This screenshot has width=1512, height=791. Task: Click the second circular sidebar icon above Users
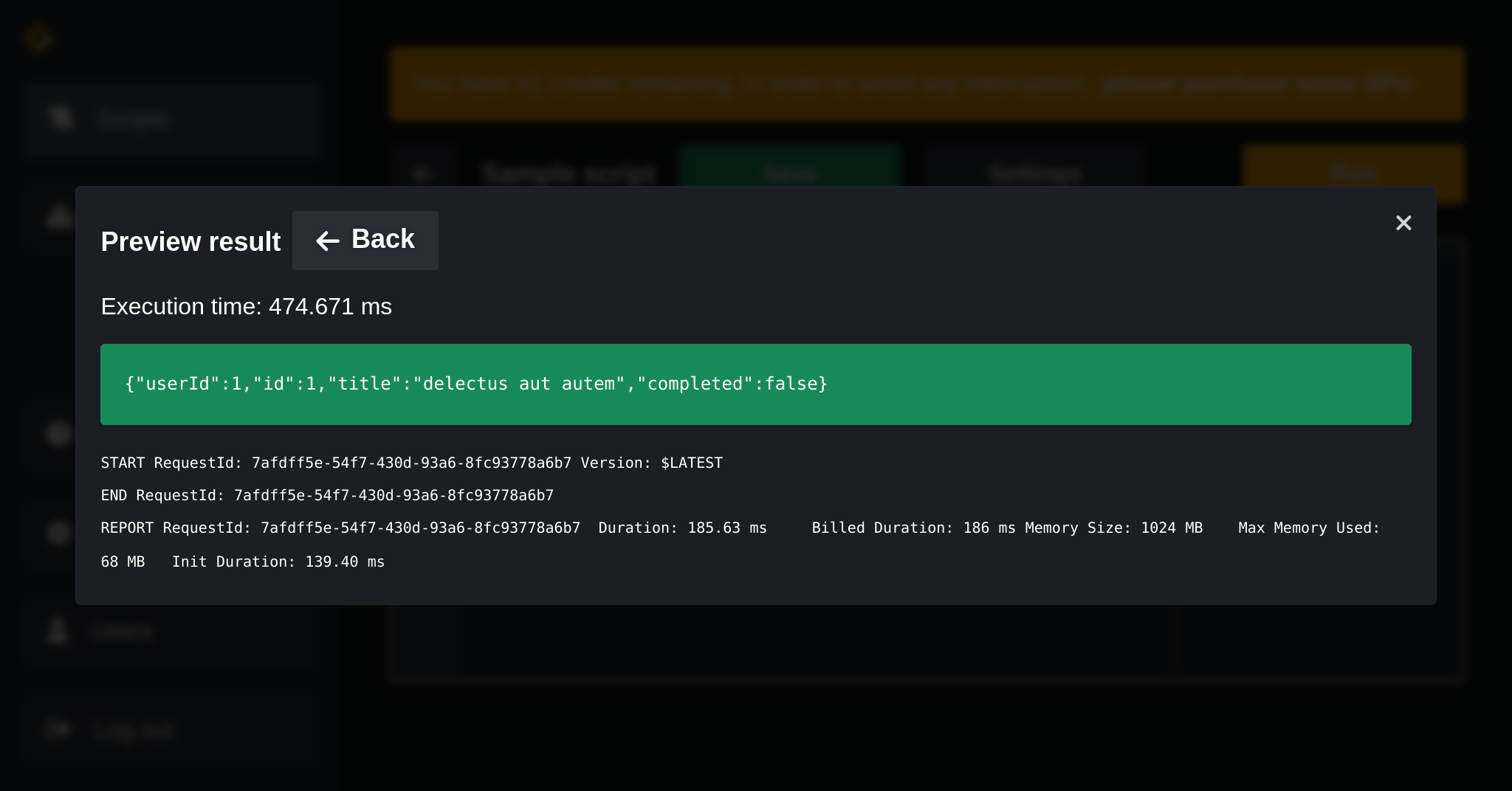pos(58,533)
